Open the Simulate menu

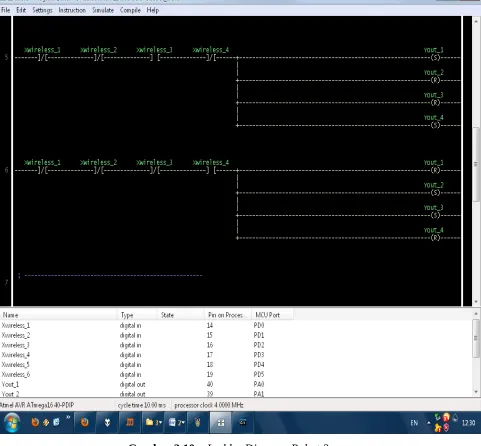tap(103, 10)
